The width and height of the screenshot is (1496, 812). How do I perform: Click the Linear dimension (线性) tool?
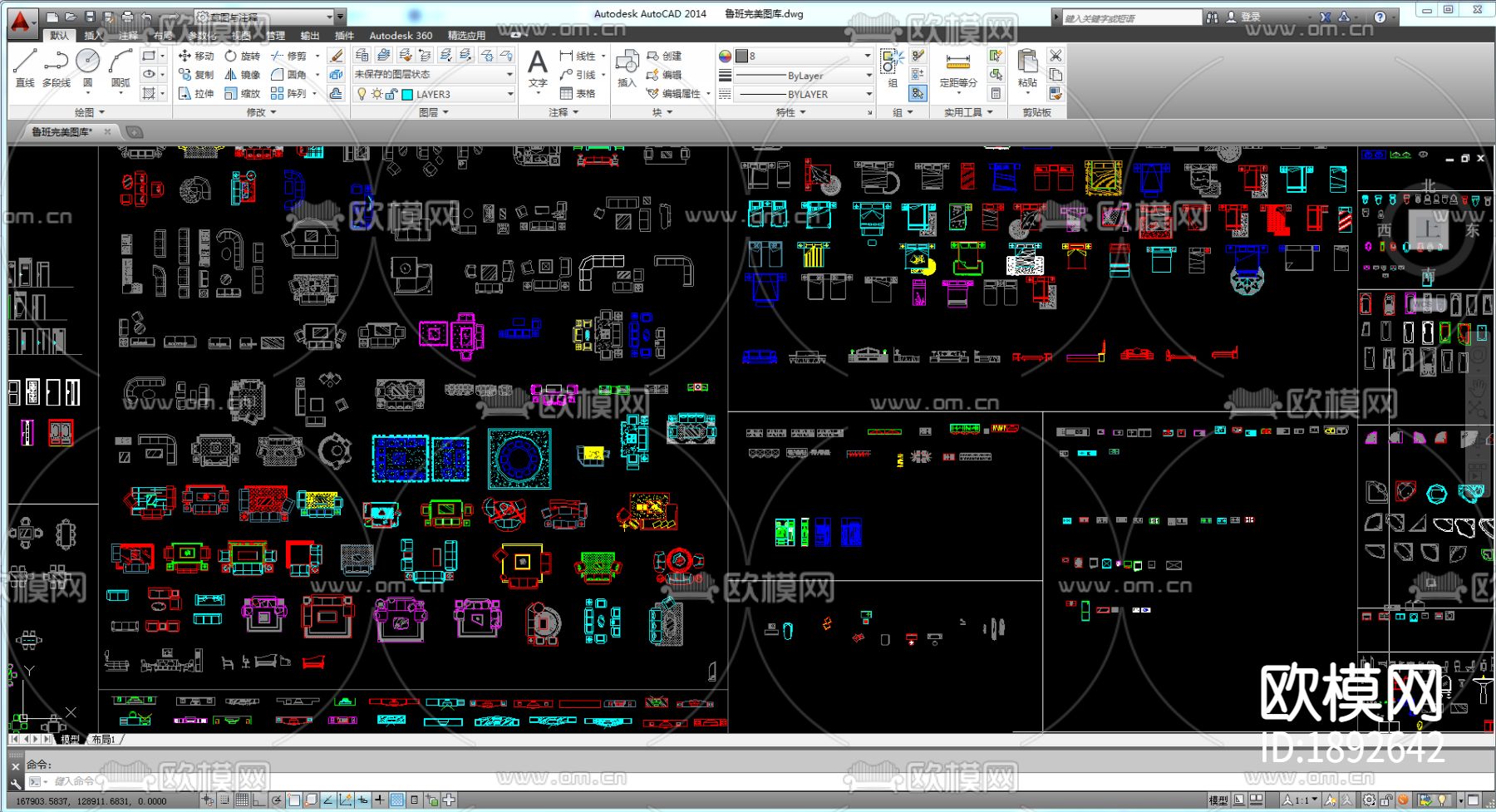[x=578, y=56]
